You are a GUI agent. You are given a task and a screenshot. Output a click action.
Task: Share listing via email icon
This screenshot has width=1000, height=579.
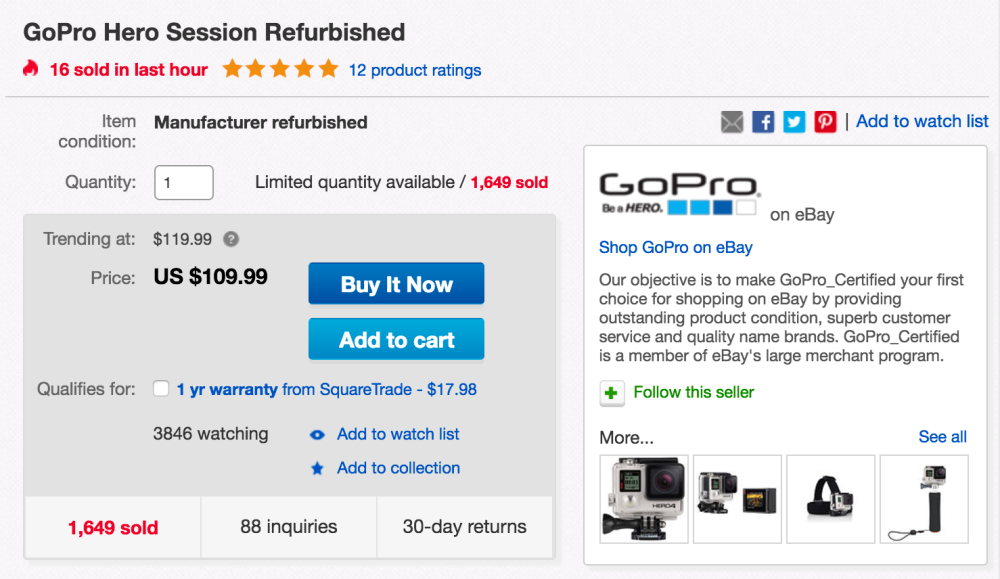pyautogui.click(x=732, y=122)
